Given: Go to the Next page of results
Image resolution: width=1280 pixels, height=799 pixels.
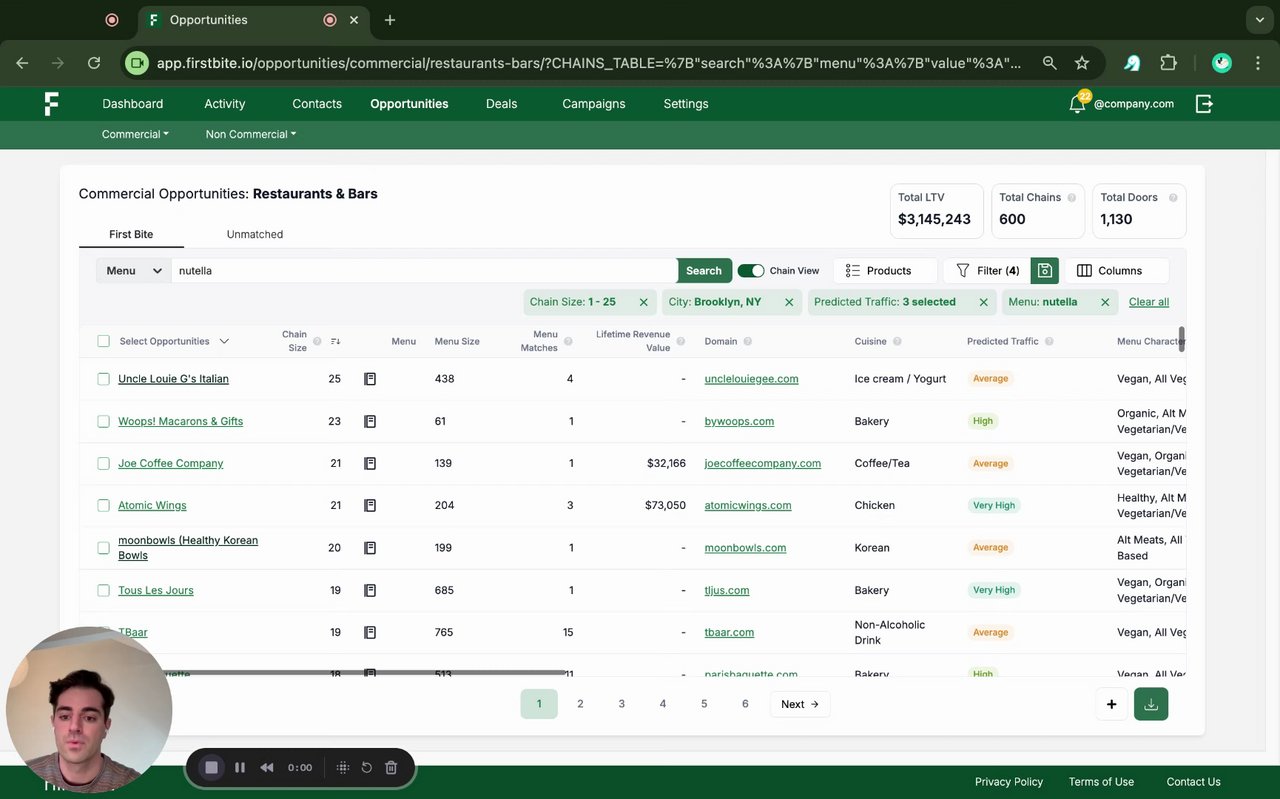Looking at the screenshot, I should [x=800, y=704].
